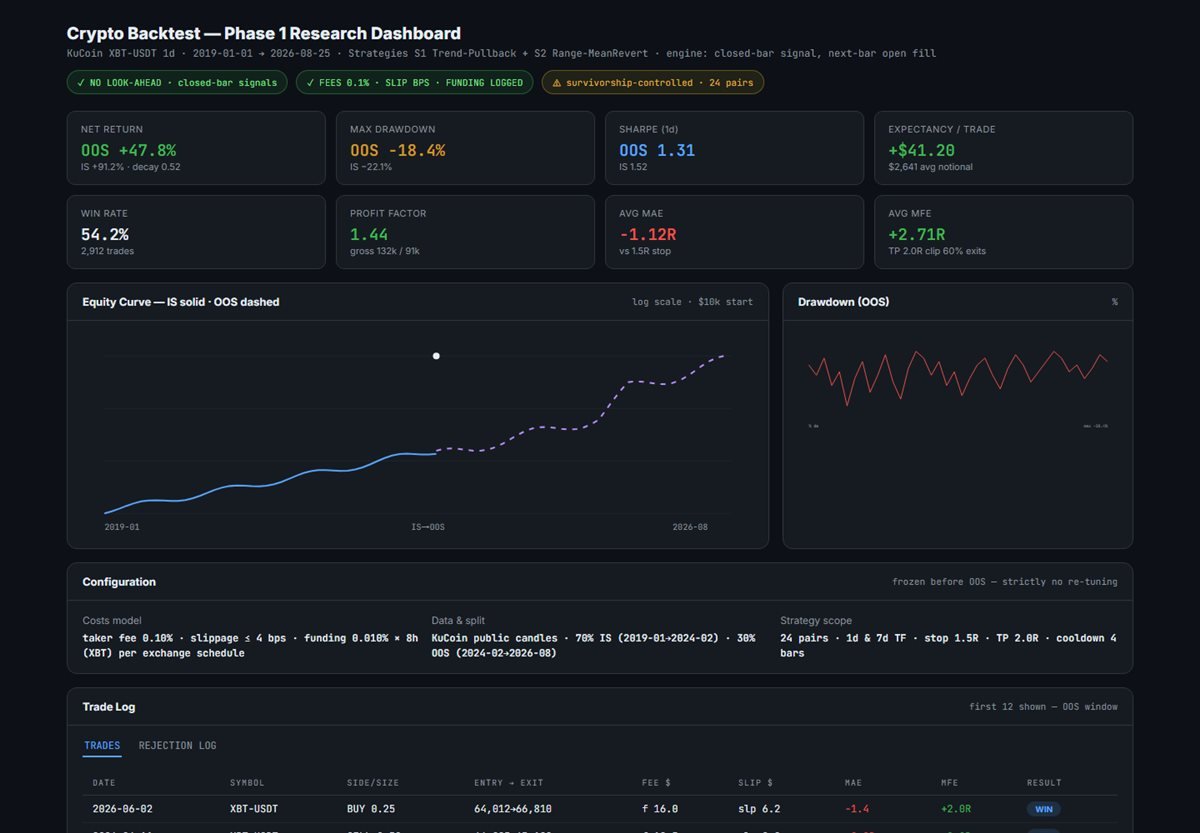1200x833 pixels.
Task: Click the 'TP 2.0R clip 60% exits' text
Action: pos(937,251)
